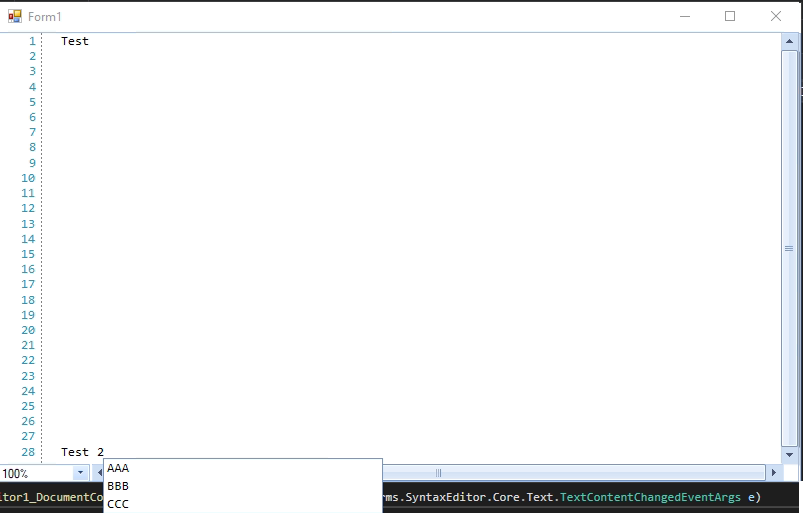This screenshot has width=803, height=513.
Task: Minimize the Form1 window
Action: point(685,16)
